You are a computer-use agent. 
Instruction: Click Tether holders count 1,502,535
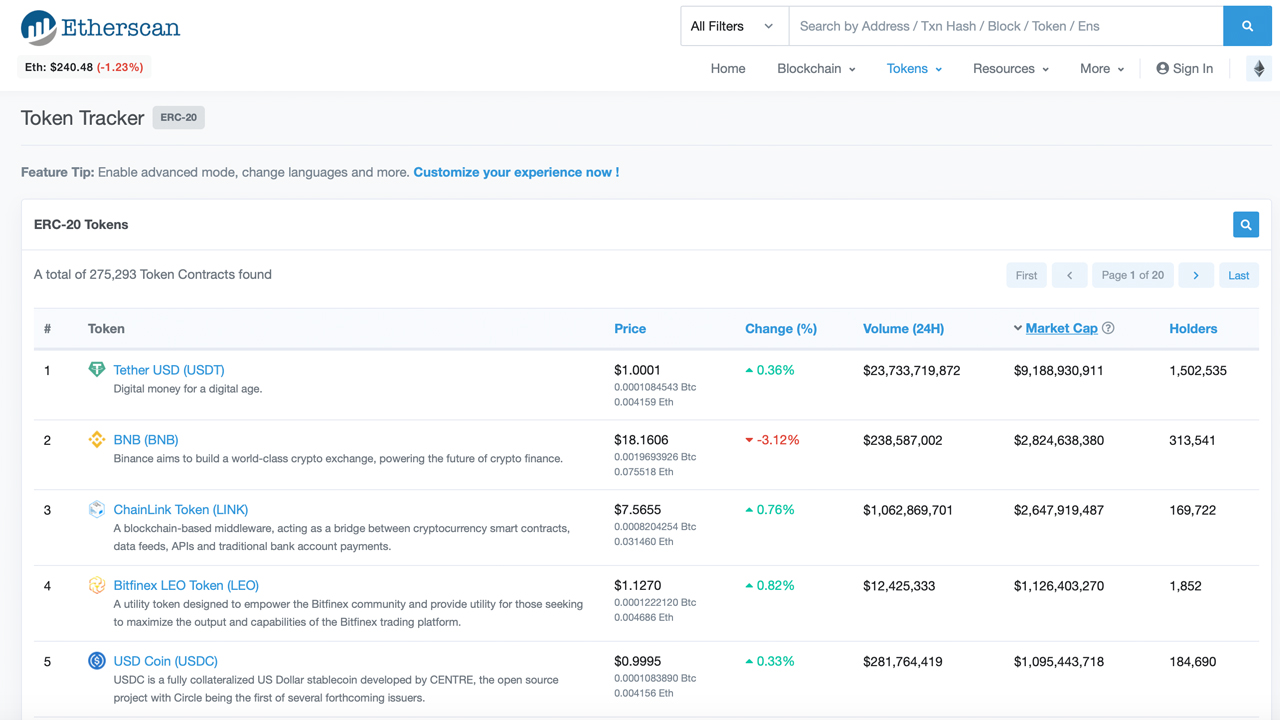[1198, 370]
